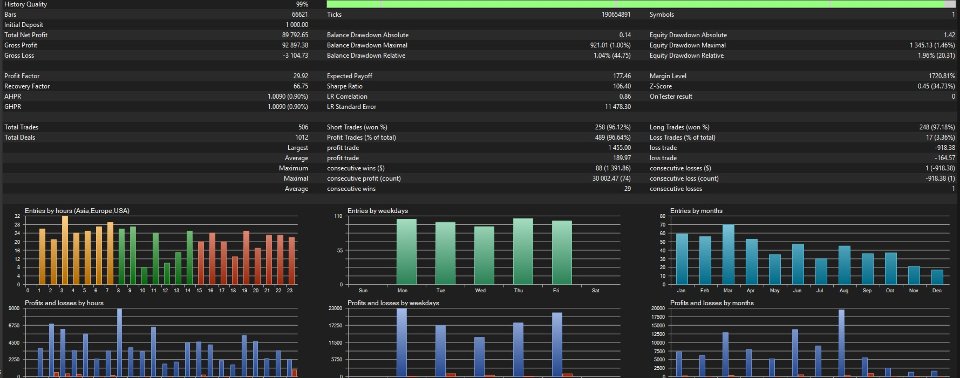
Task: Click the LR Standard Error label
Action: [x=351, y=107]
